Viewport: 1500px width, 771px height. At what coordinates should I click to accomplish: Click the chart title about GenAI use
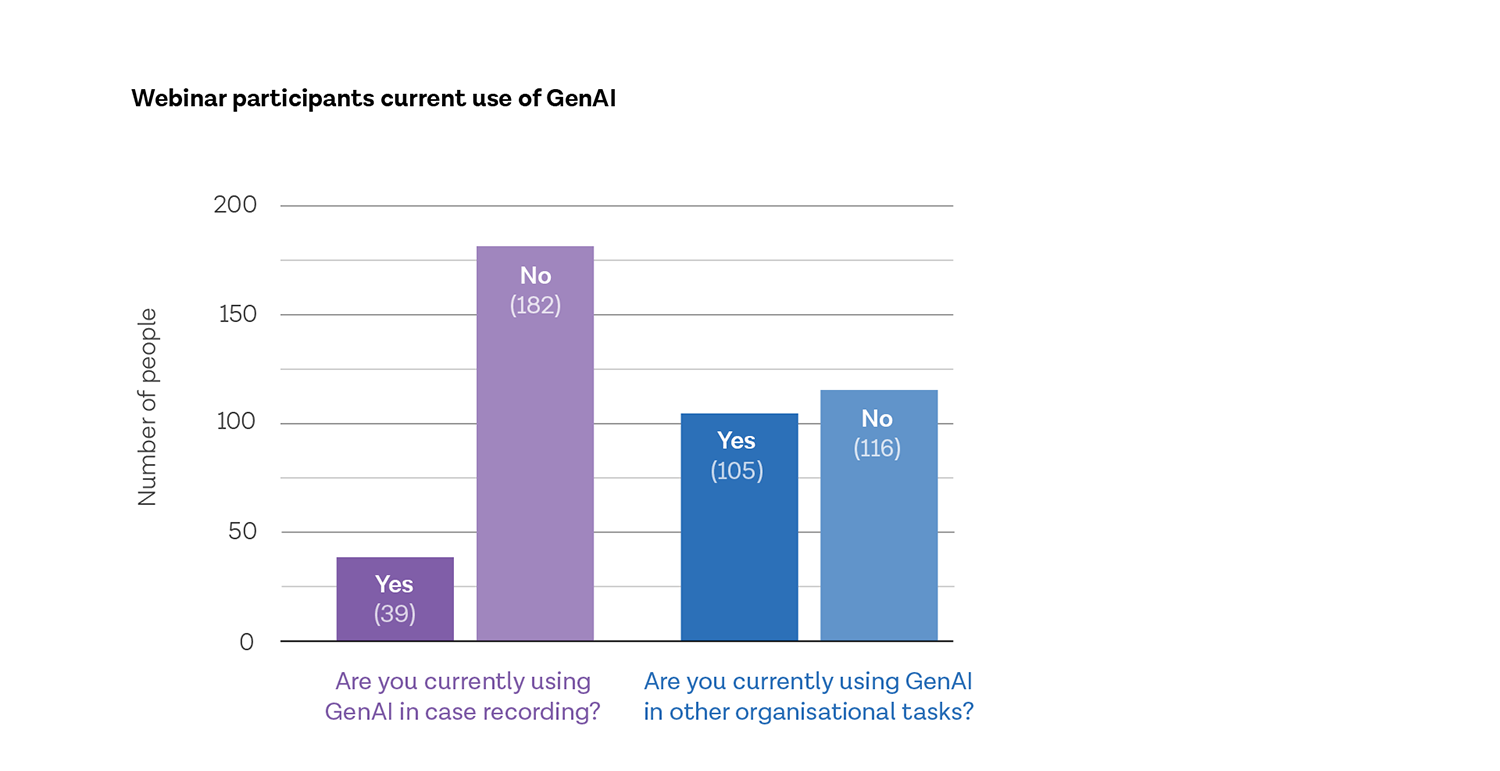tap(373, 99)
